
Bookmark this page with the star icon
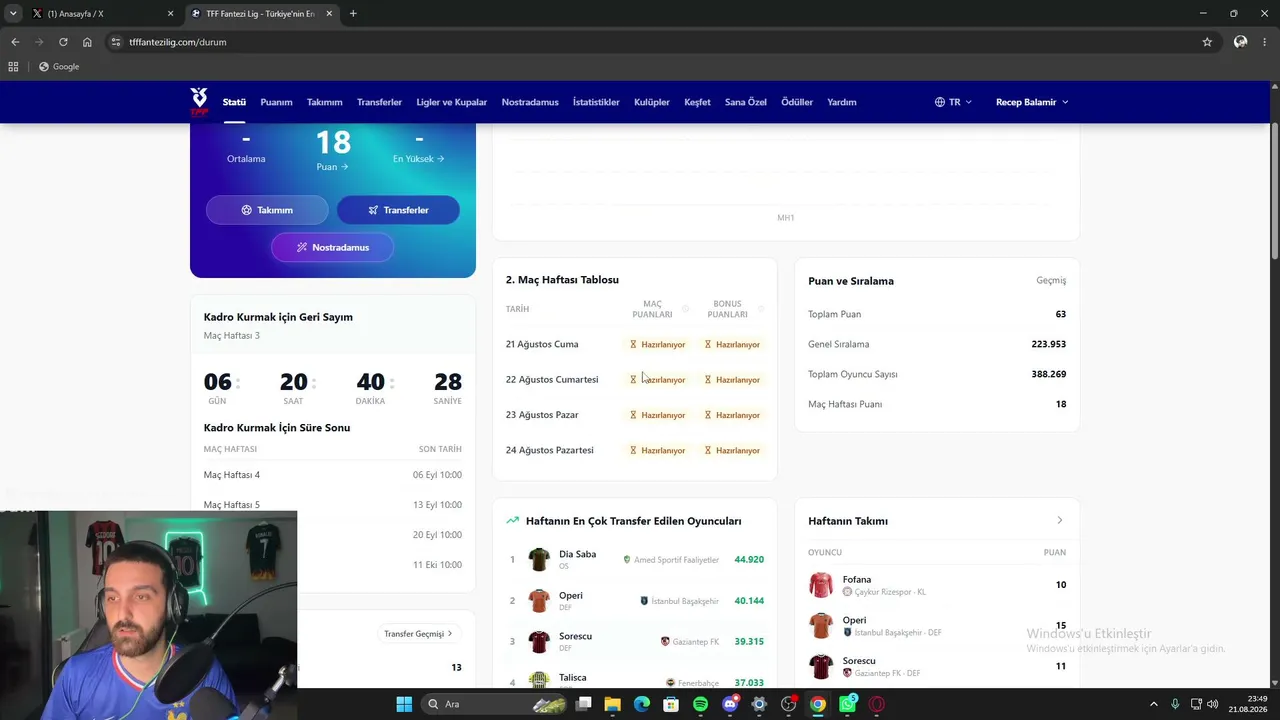coord(1207,42)
